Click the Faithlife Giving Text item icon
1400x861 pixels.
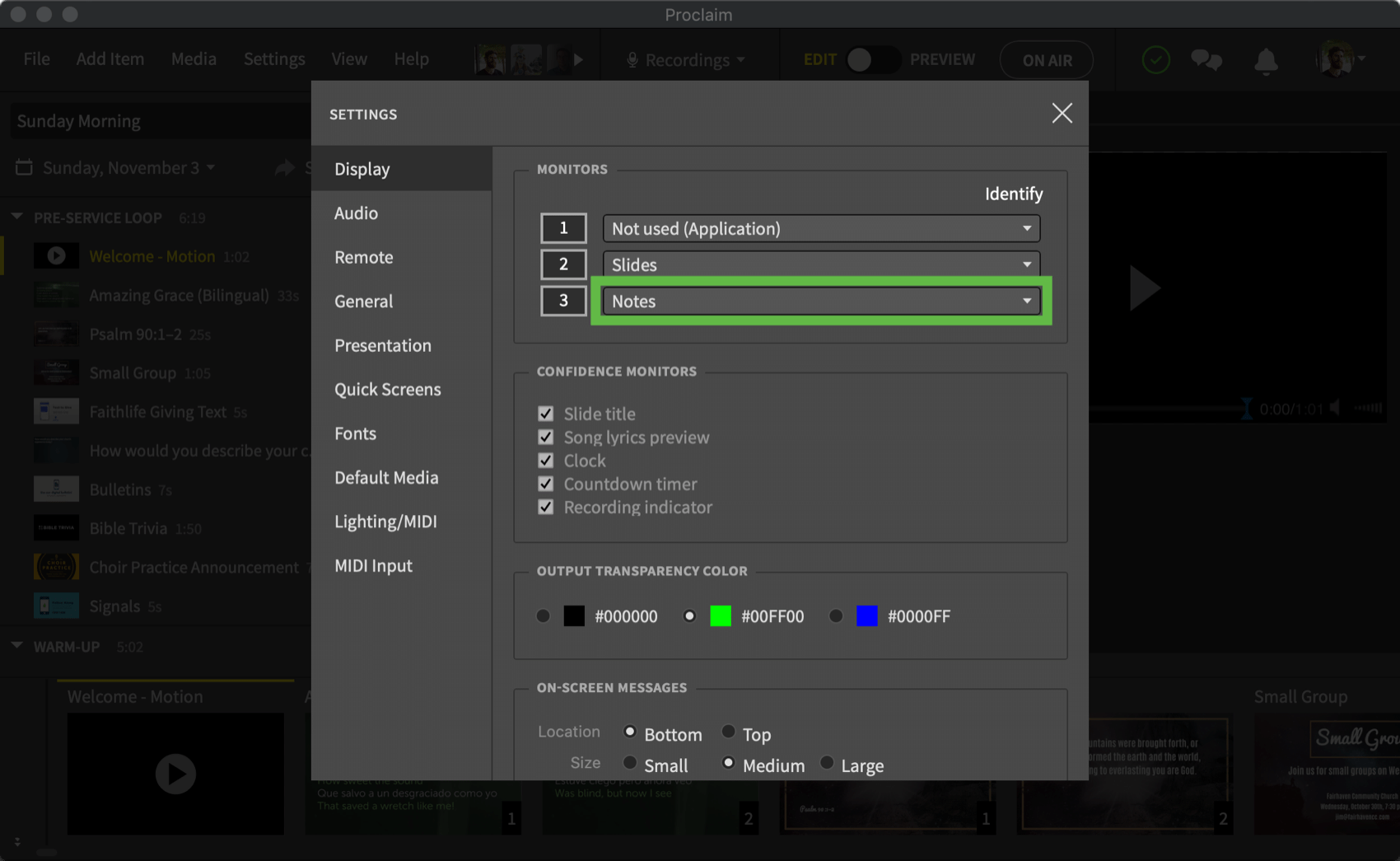tap(56, 411)
